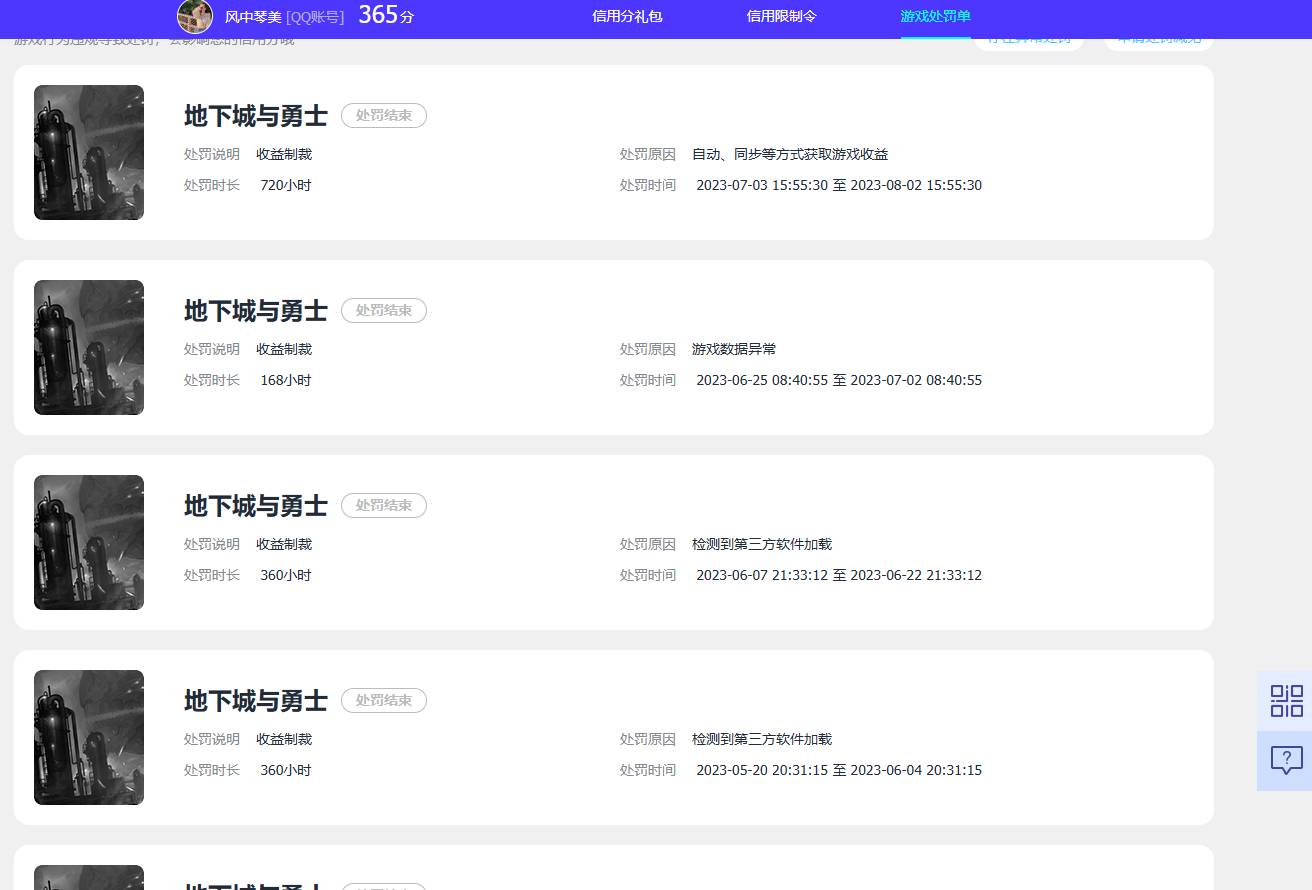The width and height of the screenshot is (1312, 890).
Task: Click time range 2023-05-20 20:31:15 至 2023-06-04
Action: [x=839, y=770]
